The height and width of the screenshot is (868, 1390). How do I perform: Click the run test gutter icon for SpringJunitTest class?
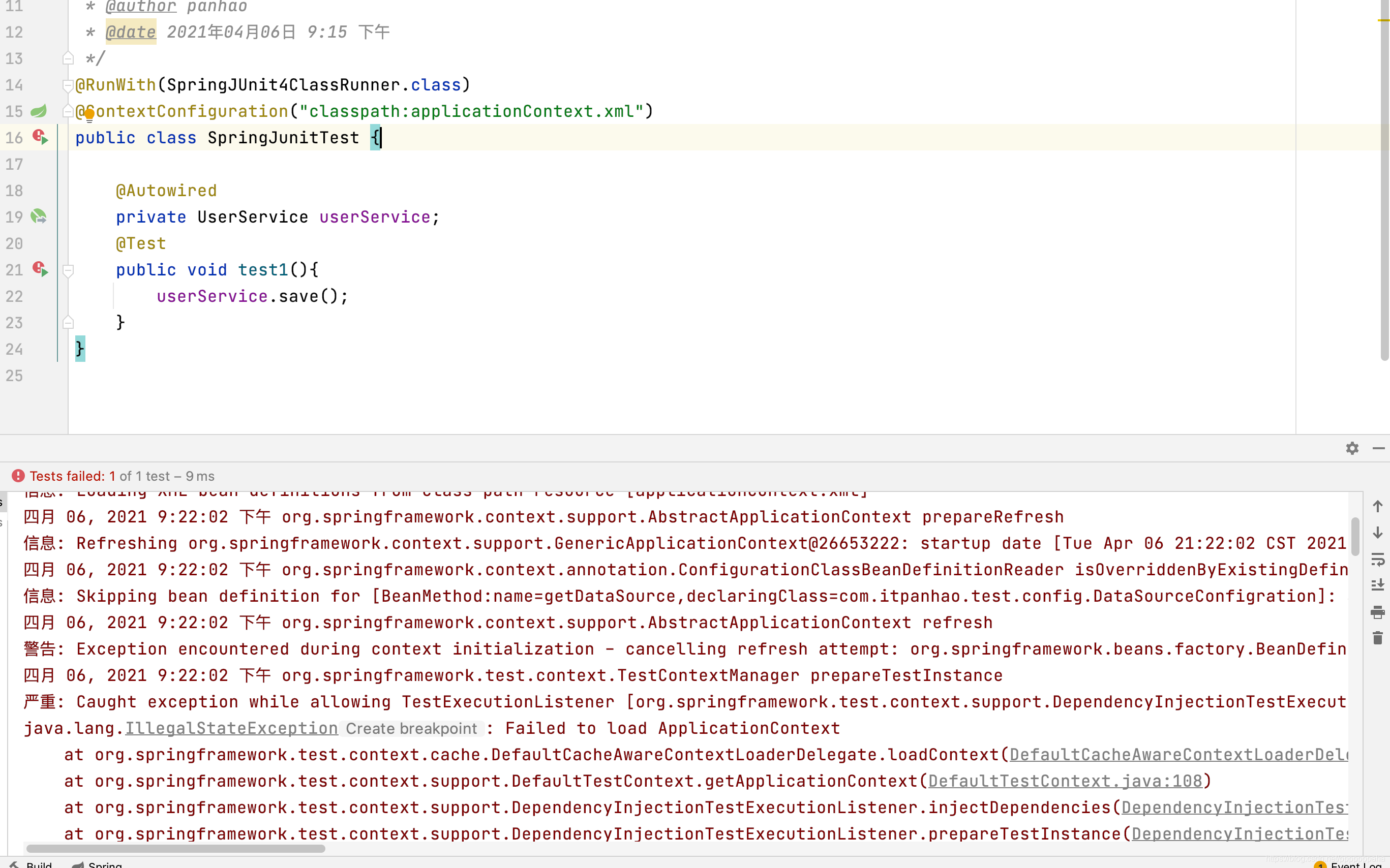(40, 137)
